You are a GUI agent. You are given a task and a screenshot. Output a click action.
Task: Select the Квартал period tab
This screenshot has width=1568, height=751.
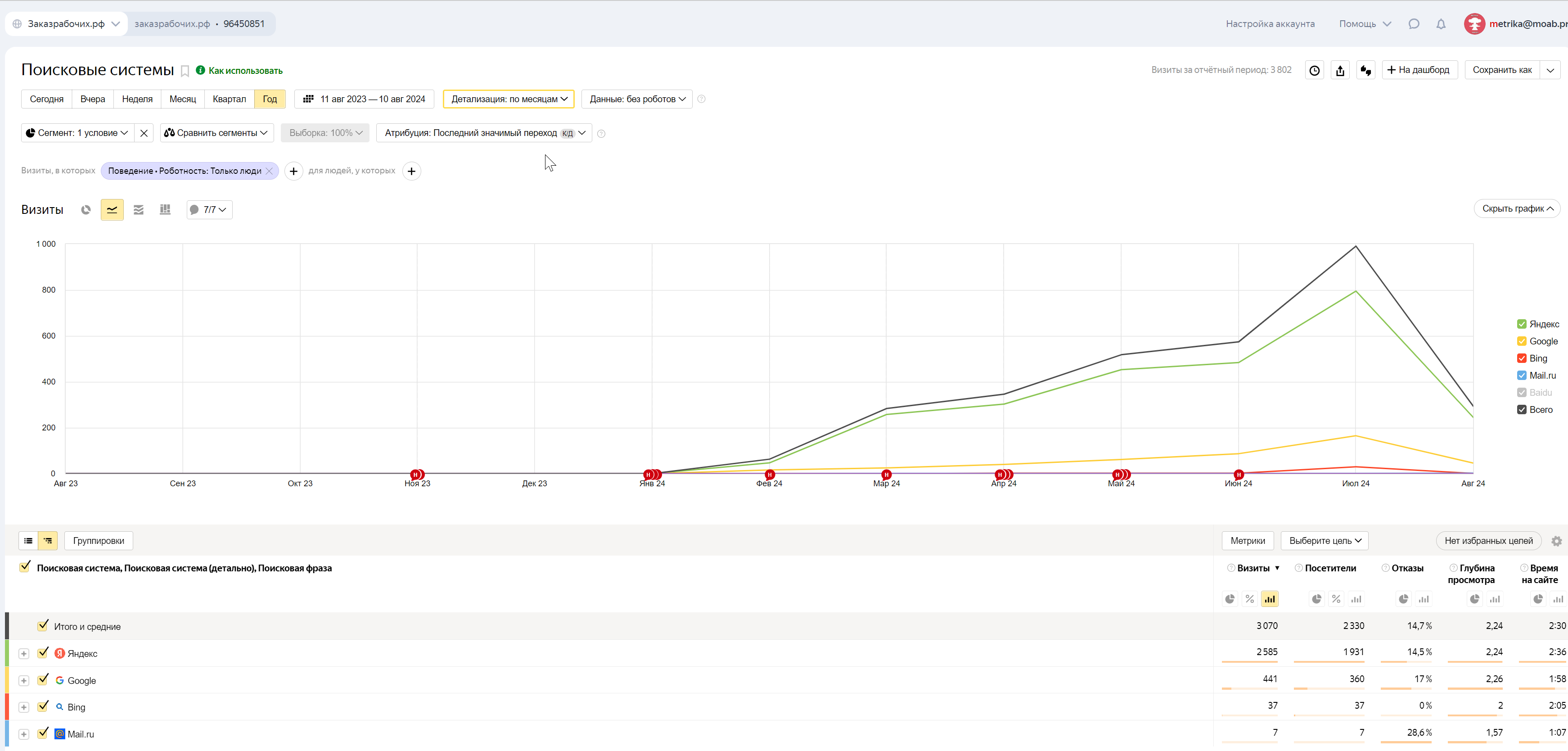click(229, 99)
